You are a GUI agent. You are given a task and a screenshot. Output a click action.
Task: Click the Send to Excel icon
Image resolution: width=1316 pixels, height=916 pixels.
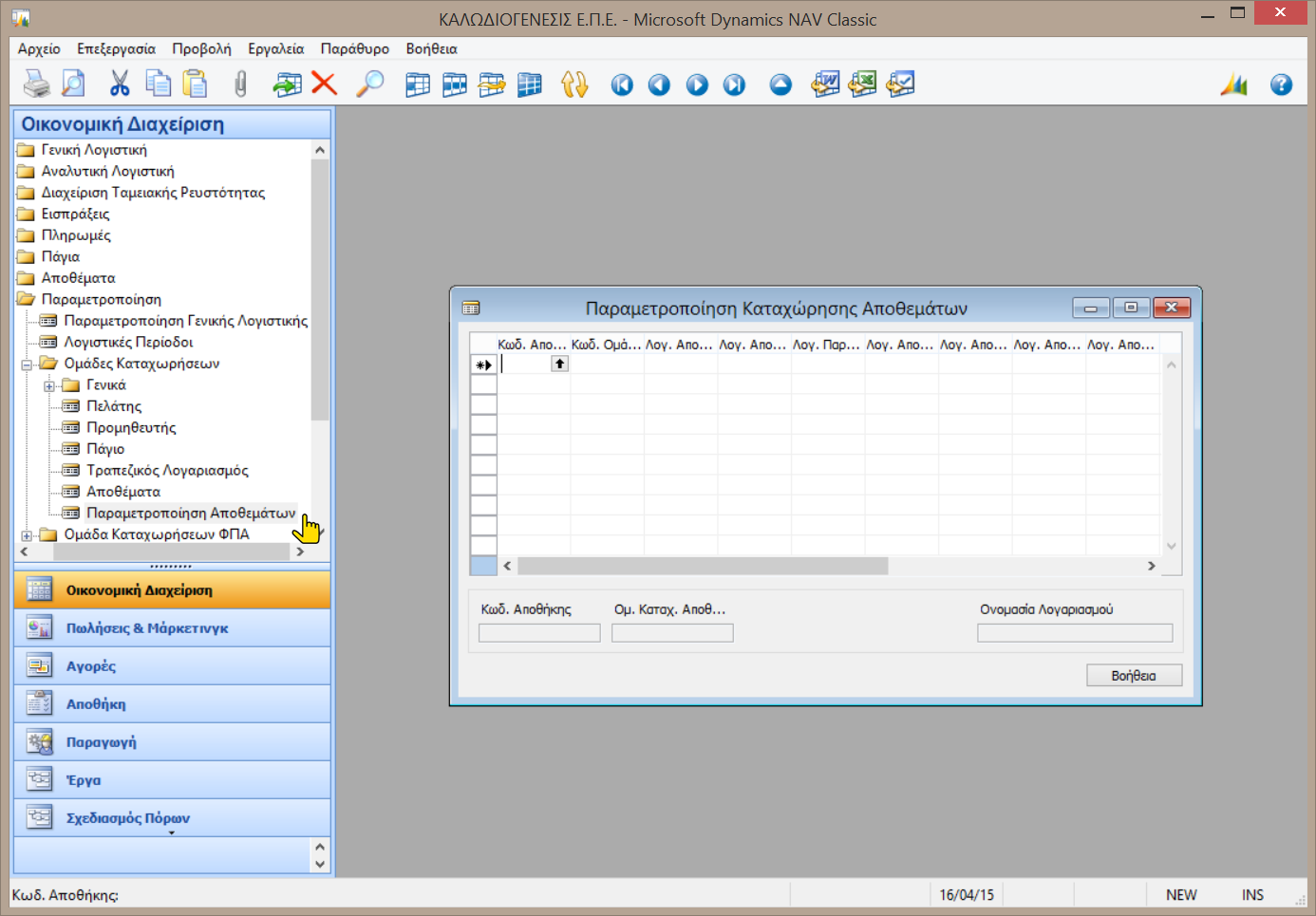tap(862, 84)
